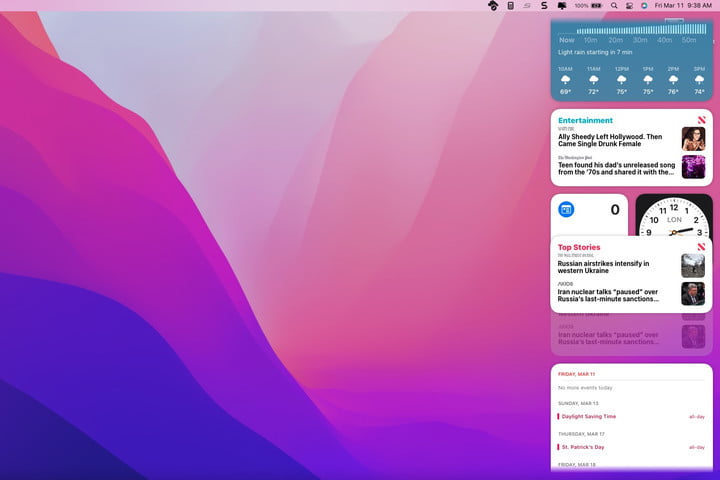Click the display-with-bell menu bar icon

coord(562,6)
